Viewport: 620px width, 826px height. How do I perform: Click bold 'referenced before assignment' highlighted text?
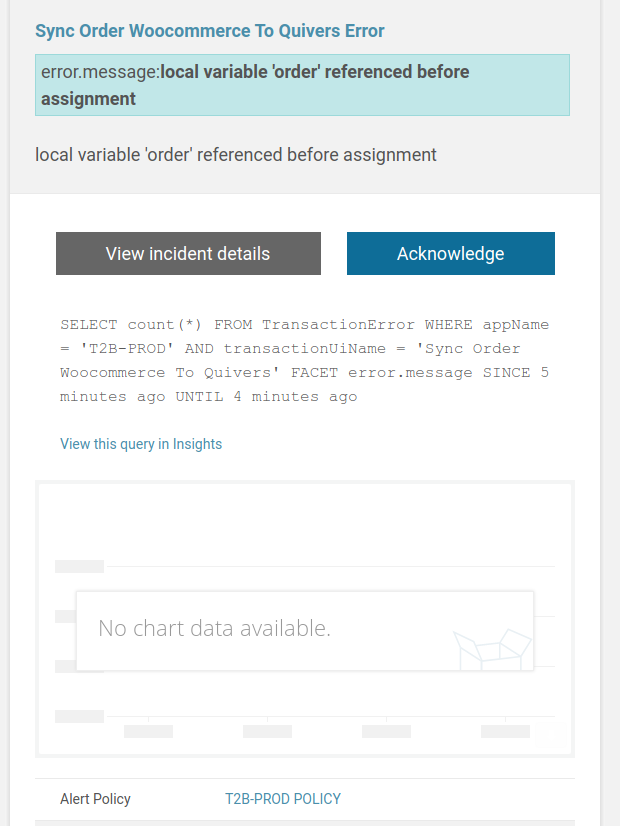330,72
